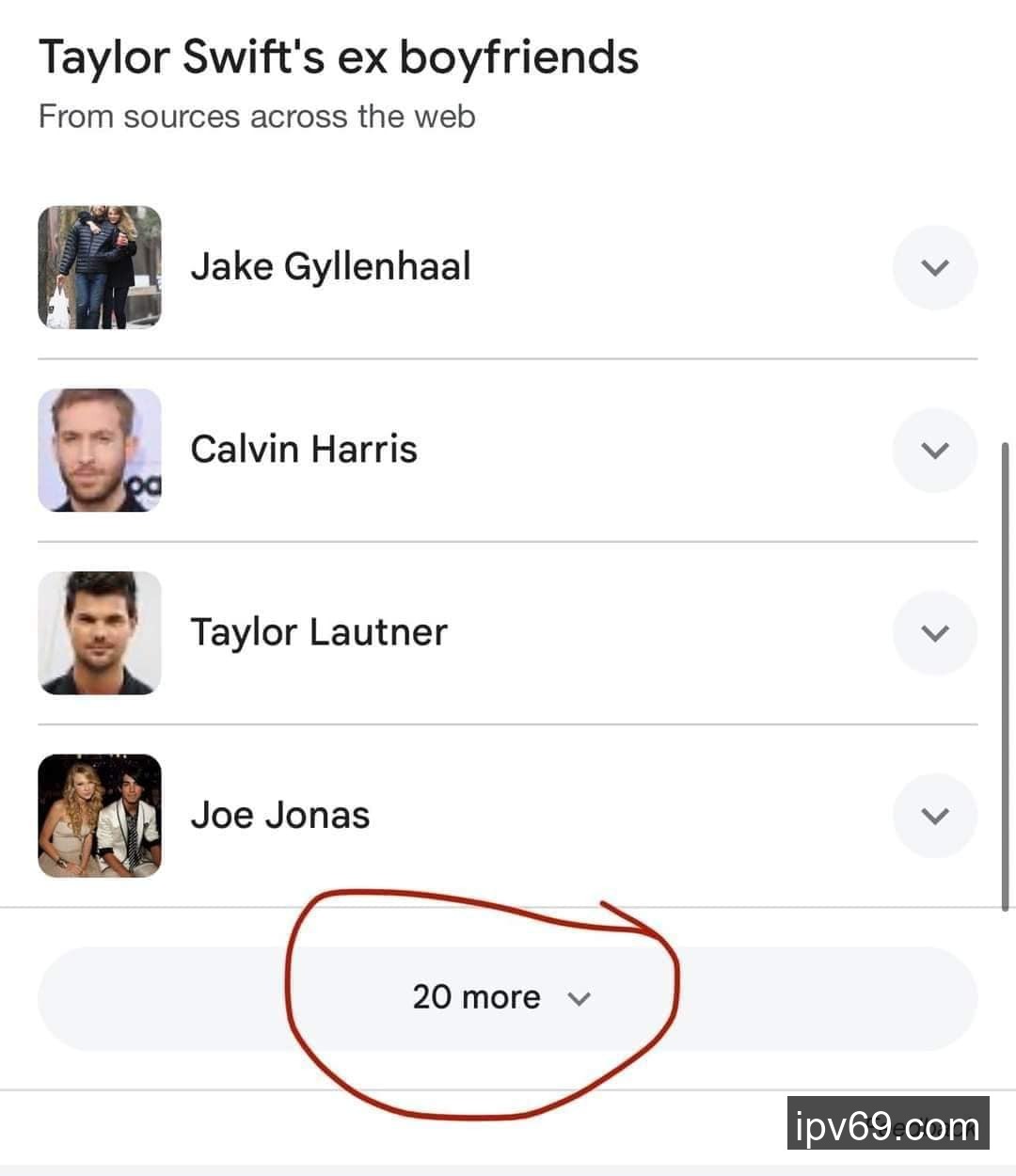Click the vertical scrollbar on the right
Viewport: 1016px width, 1176px height.
coord(1006,673)
